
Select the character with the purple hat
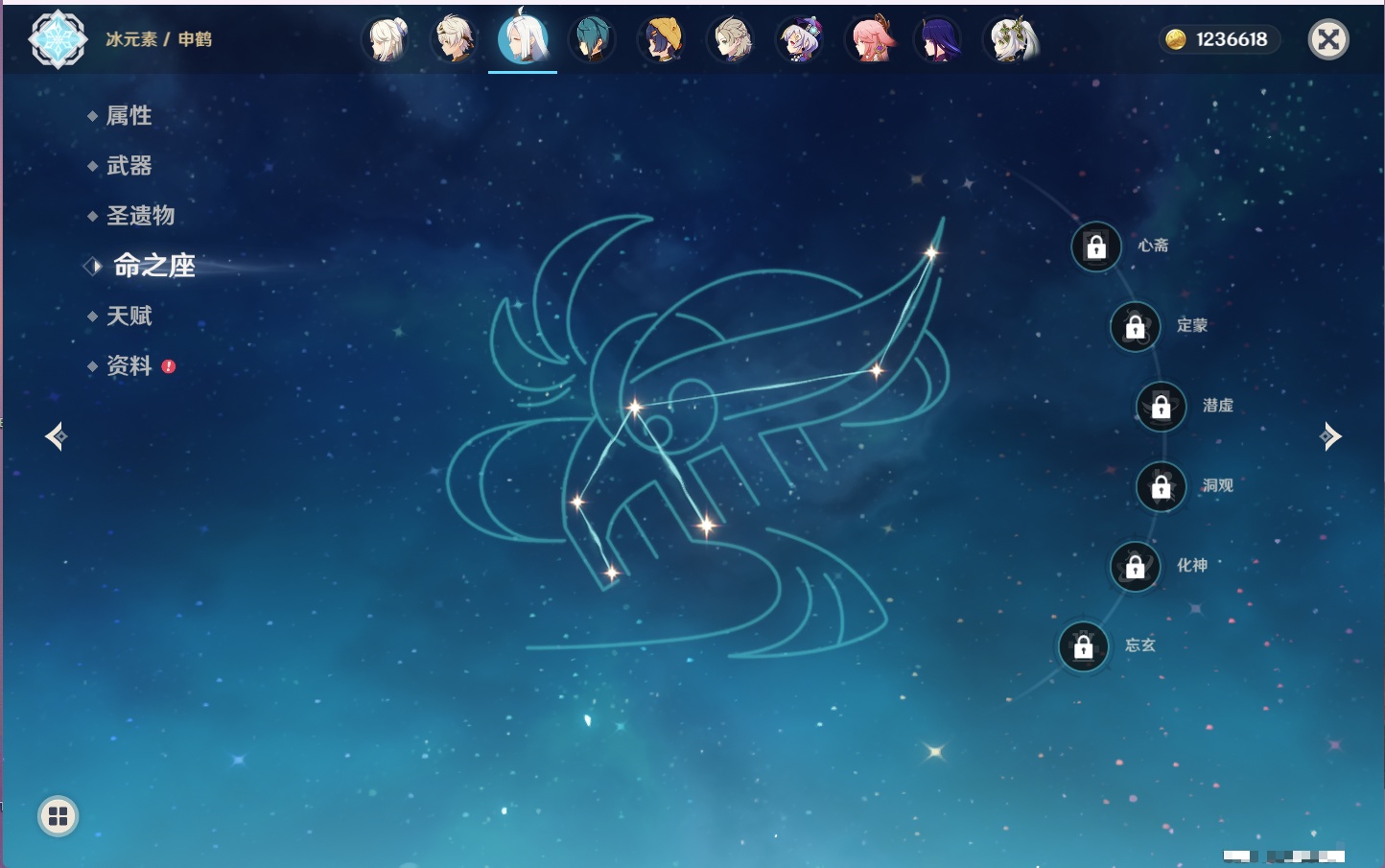click(800, 40)
